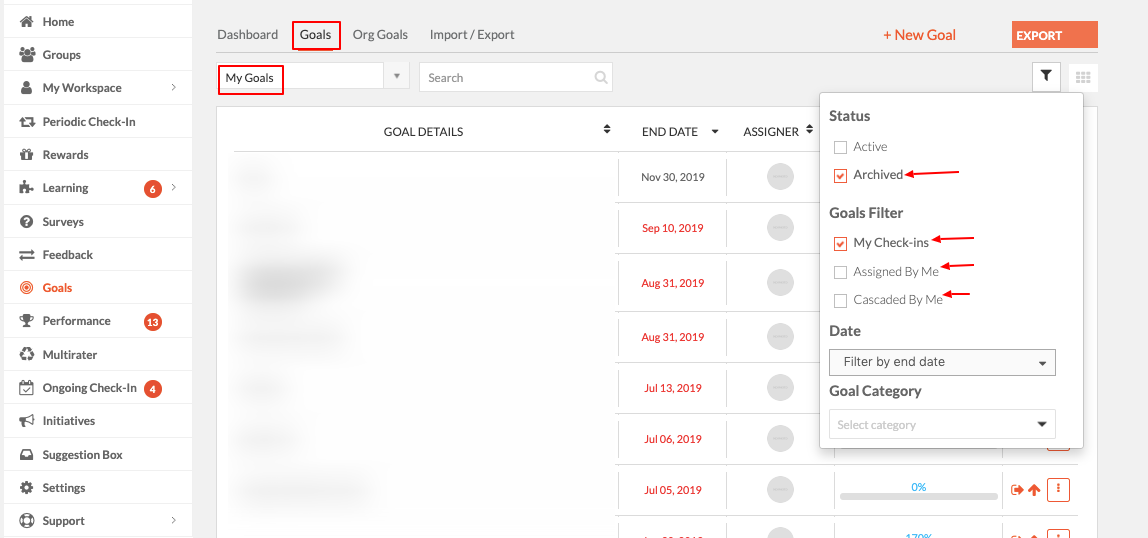Open three-dot menu in Jul 05, 2019 row

(1059, 490)
